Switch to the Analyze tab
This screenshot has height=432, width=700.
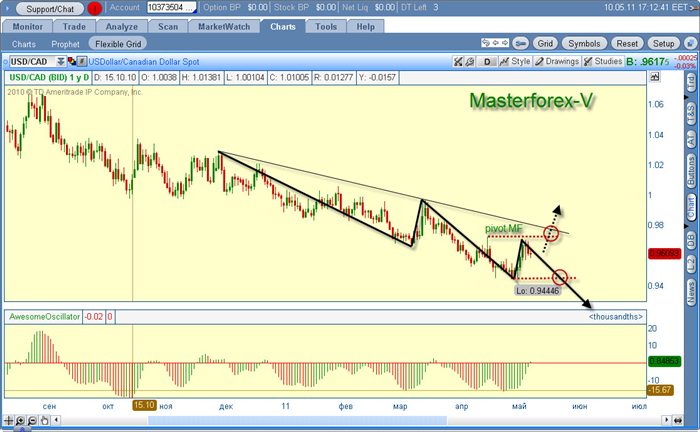(x=121, y=27)
